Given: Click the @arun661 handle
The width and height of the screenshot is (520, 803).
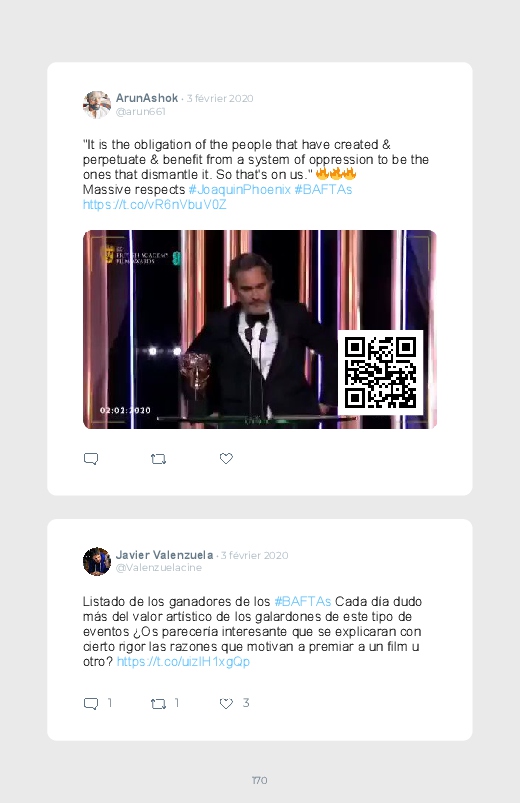Looking at the screenshot, I should pyautogui.click(x=140, y=112).
